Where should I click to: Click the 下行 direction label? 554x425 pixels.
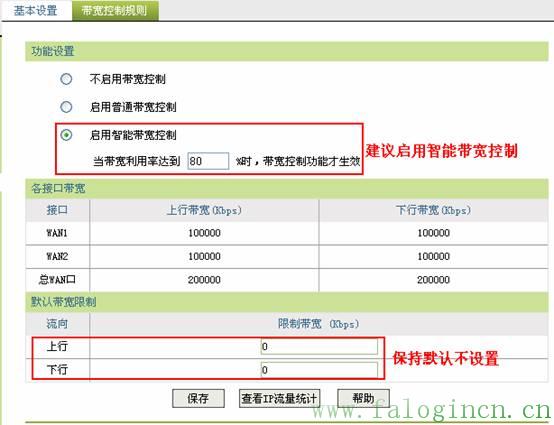[57, 370]
